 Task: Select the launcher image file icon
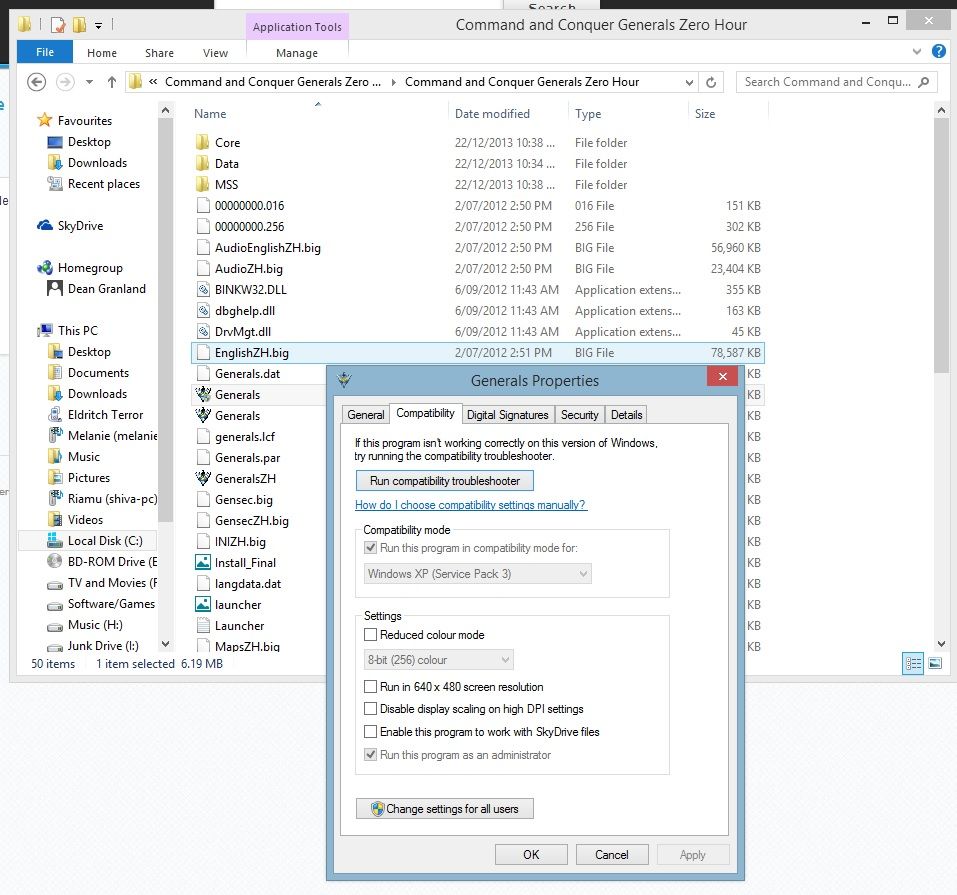pos(203,604)
